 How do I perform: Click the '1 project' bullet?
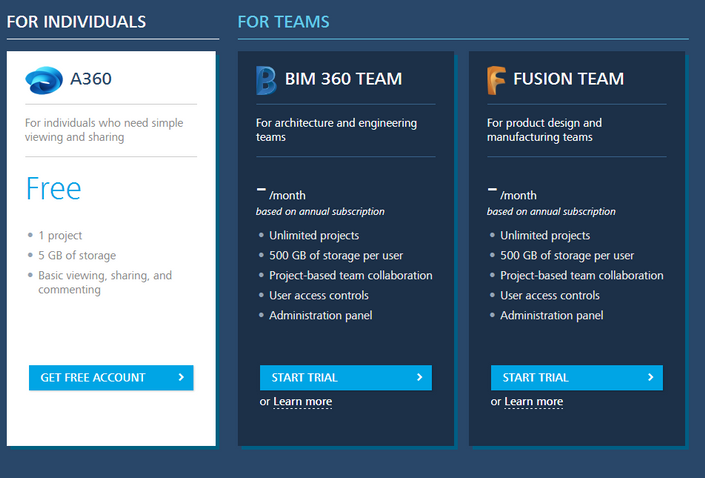[60, 236]
